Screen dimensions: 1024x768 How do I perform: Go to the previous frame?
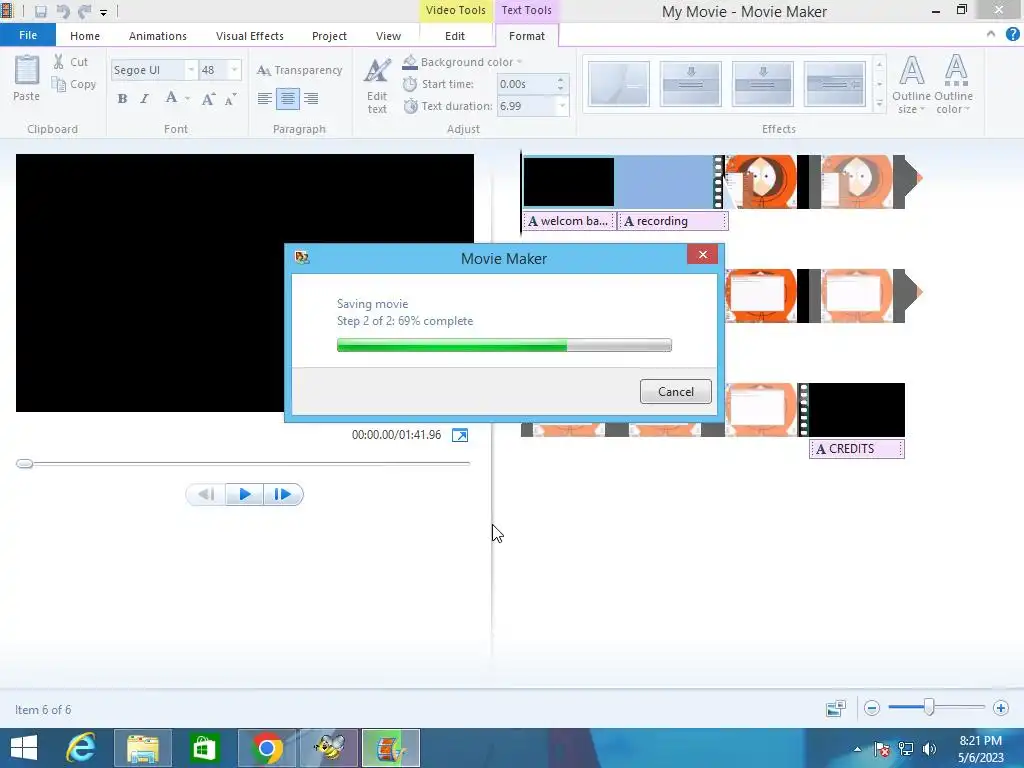206,494
